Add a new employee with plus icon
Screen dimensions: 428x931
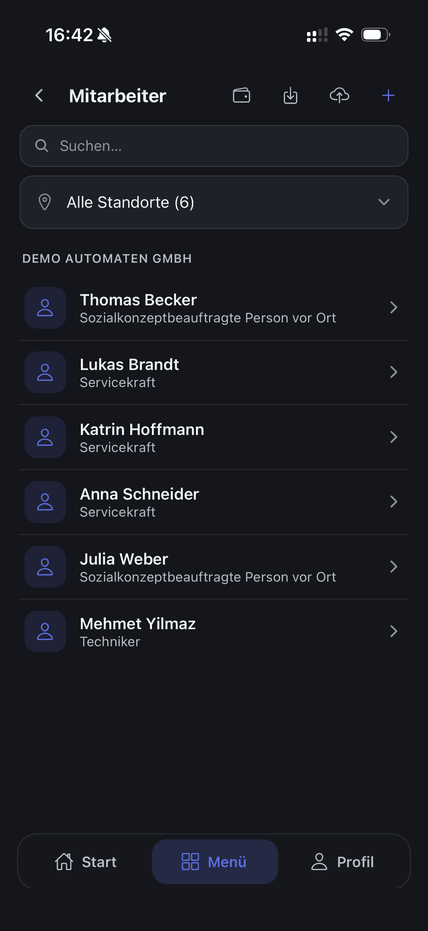(x=388, y=96)
